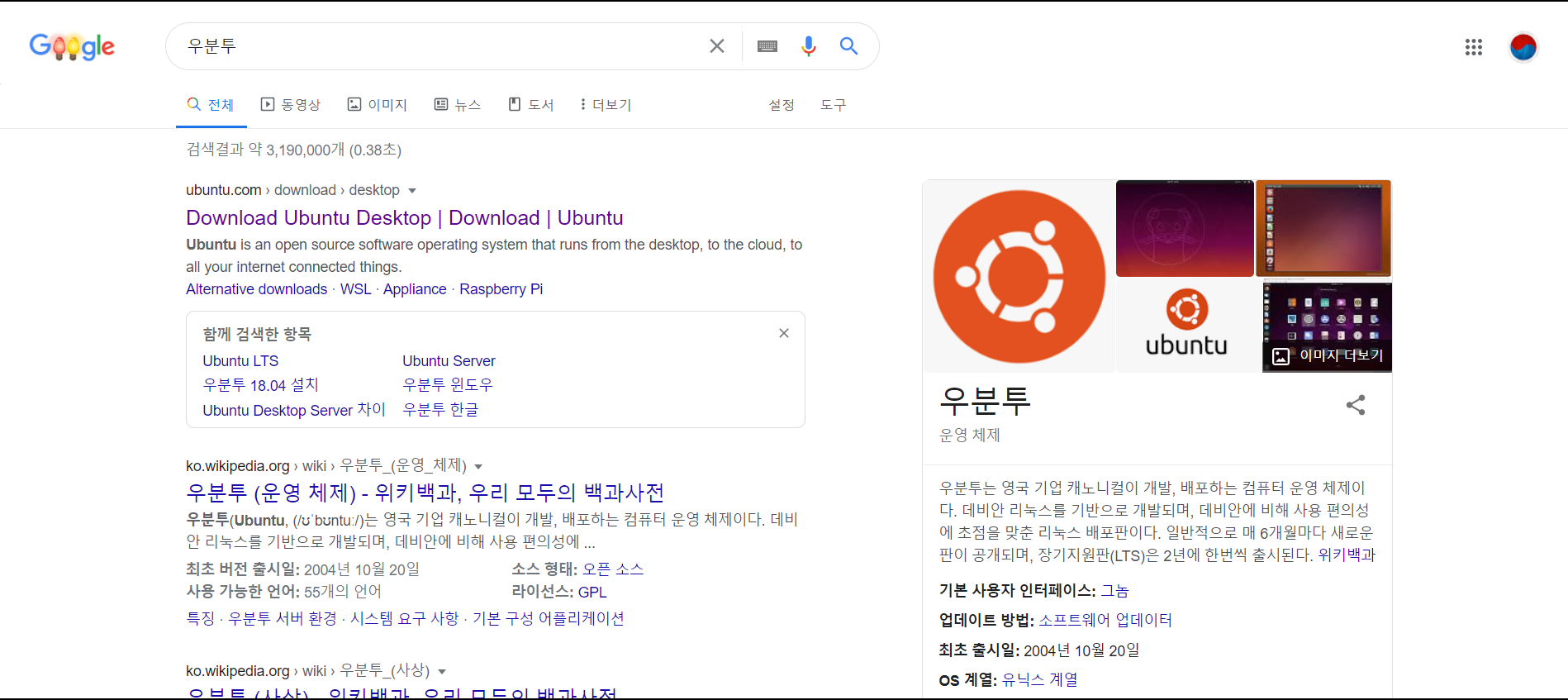Click the 우분투 heading in knowledge panel
Image resolution: width=1568 pixels, height=700 pixels.
click(x=985, y=401)
